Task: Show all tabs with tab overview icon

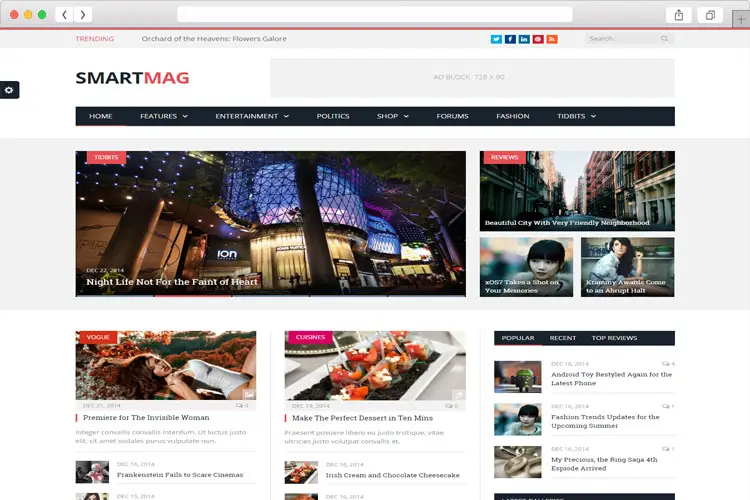Action: click(710, 15)
